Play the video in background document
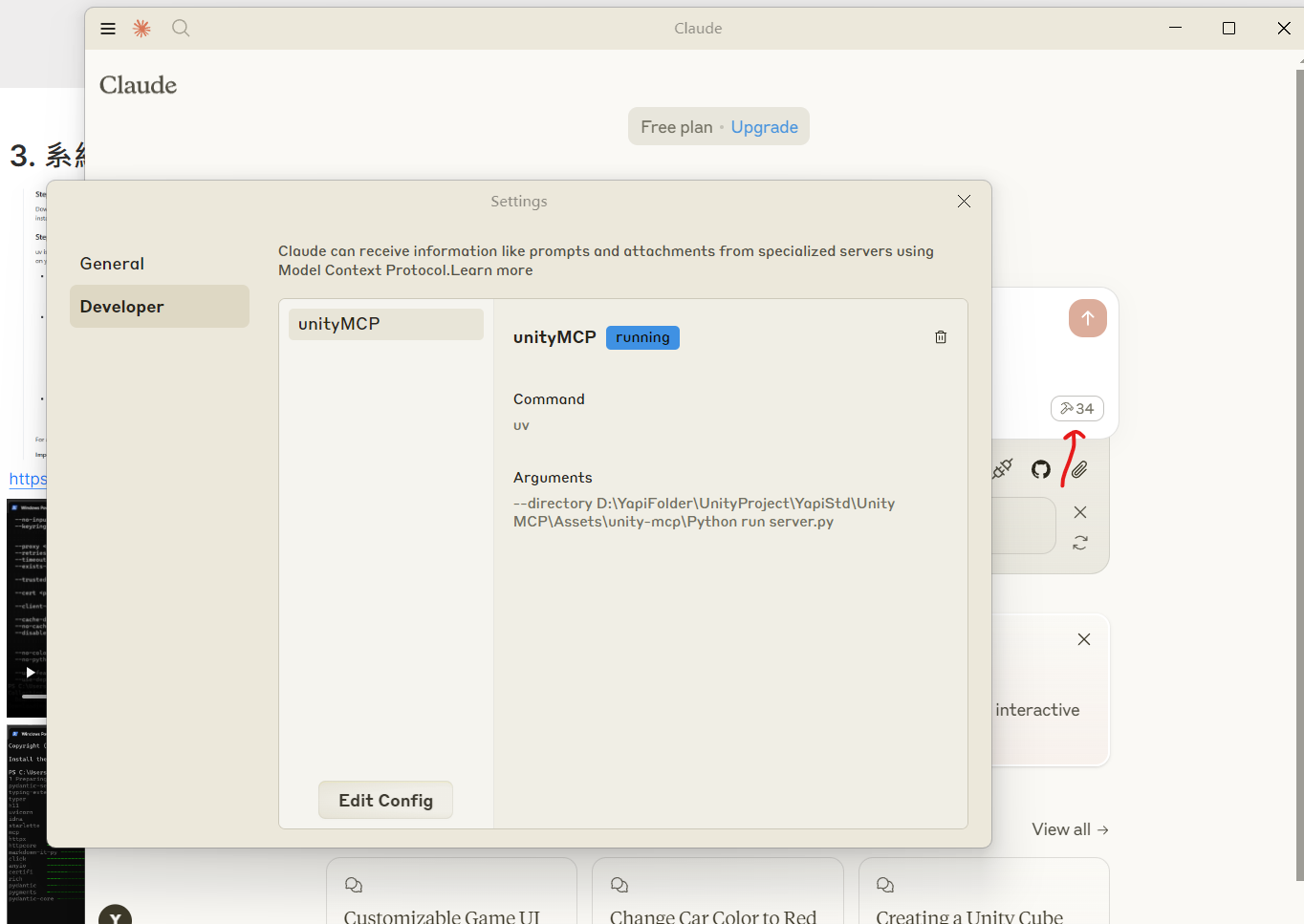This screenshot has height=924, width=1304. (x=31, y=673)
